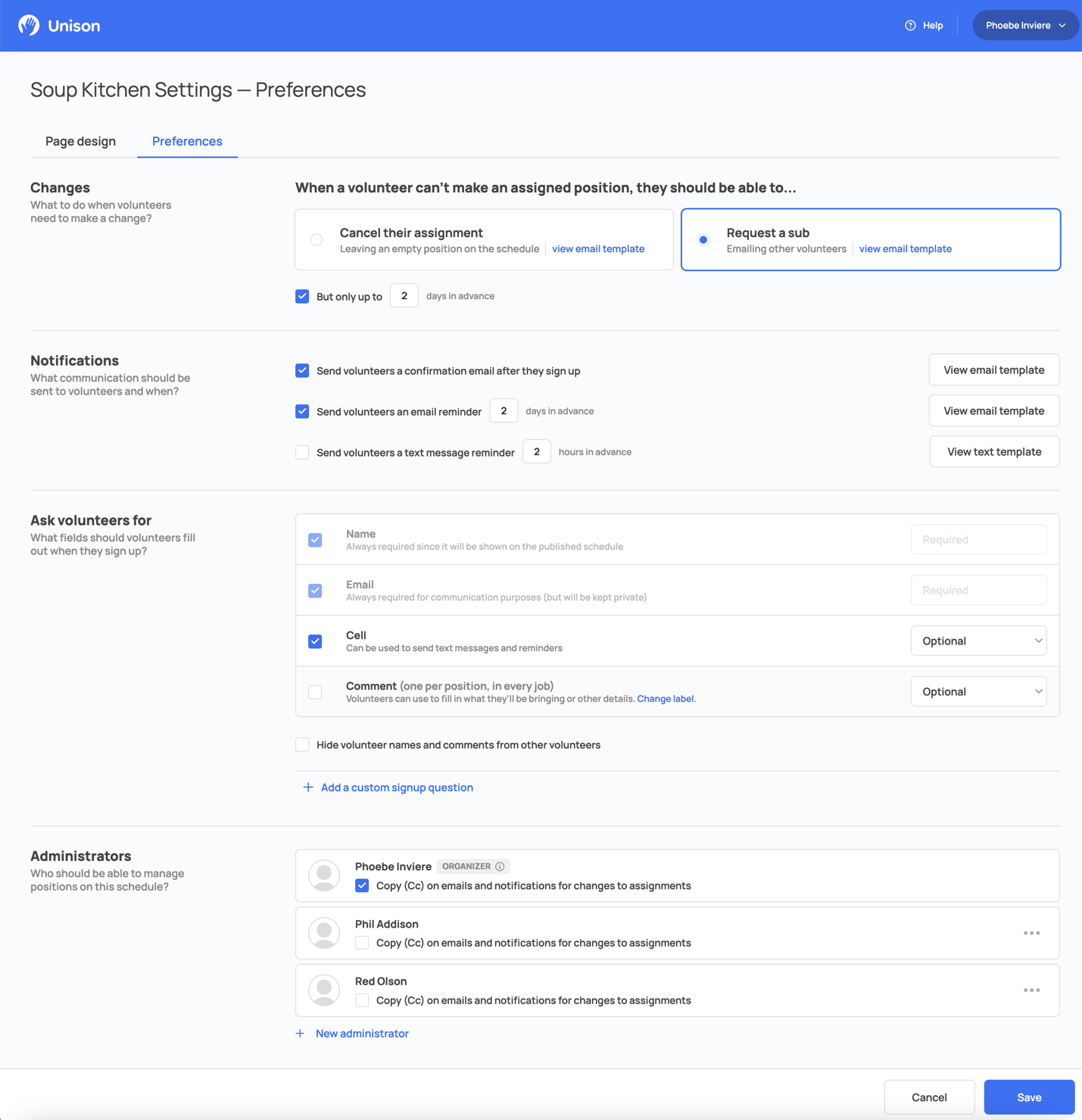Enable Hide volunteer names and comments checkbox
1082x1120 pixels.
(x=302, y=744)
